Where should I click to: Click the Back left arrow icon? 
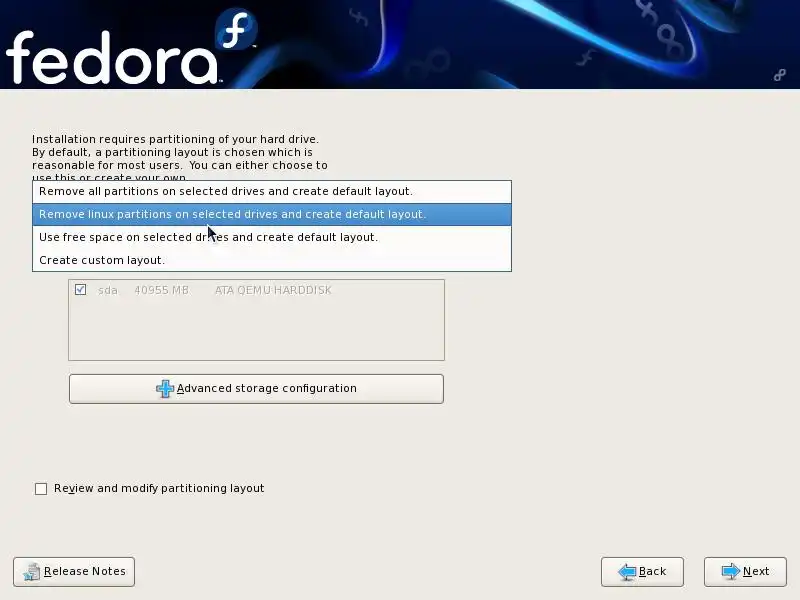[x=627, y=572]
